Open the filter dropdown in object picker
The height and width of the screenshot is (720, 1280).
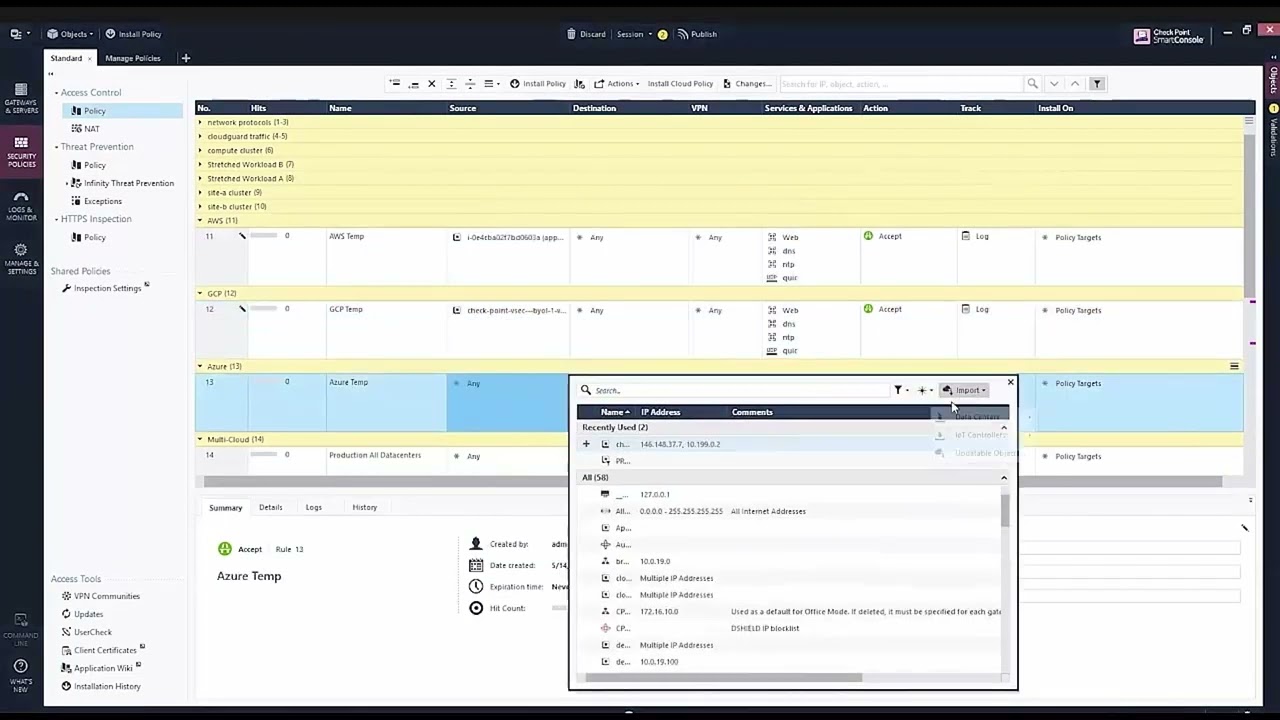pos(901,391)
